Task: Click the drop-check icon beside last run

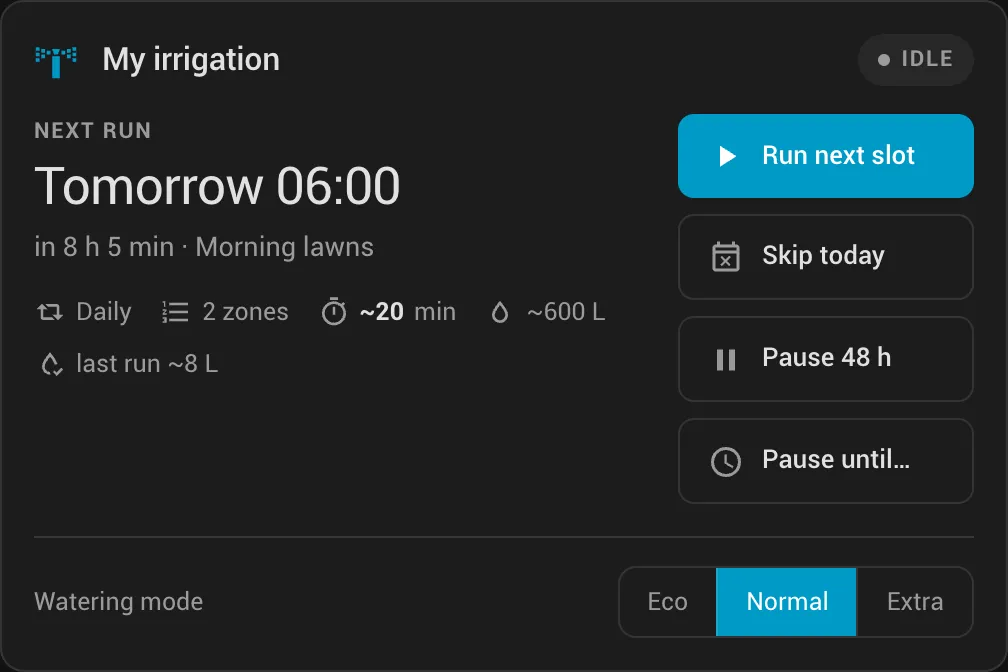Action: click(51, 365)
